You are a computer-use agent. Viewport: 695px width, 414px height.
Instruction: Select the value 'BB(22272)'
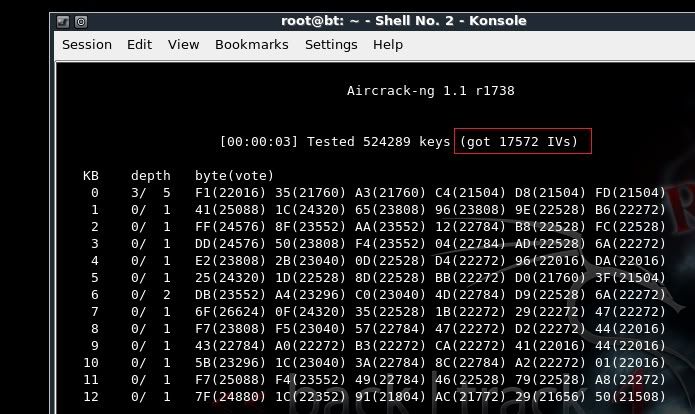pyautogui.click(x=470, y=278)
